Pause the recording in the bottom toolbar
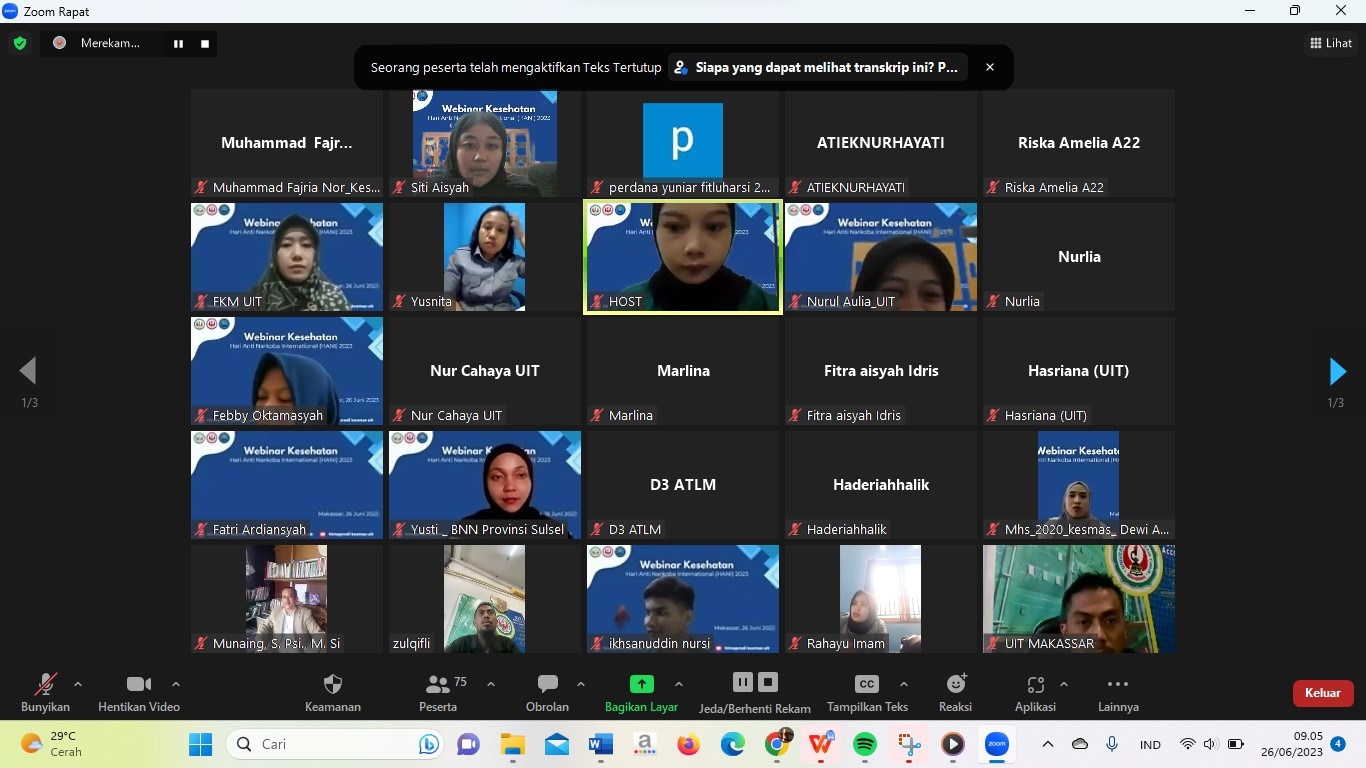The height and width of the screenshot is (768, 1366). tap(742, 682)
